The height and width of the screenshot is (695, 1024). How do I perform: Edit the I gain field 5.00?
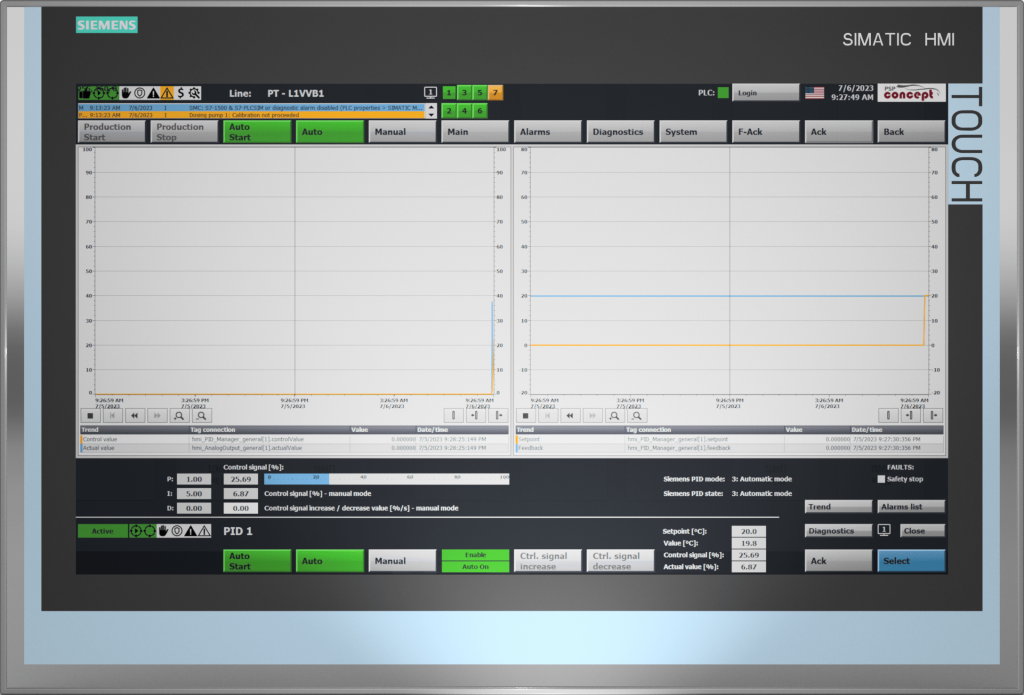[194, 494]
